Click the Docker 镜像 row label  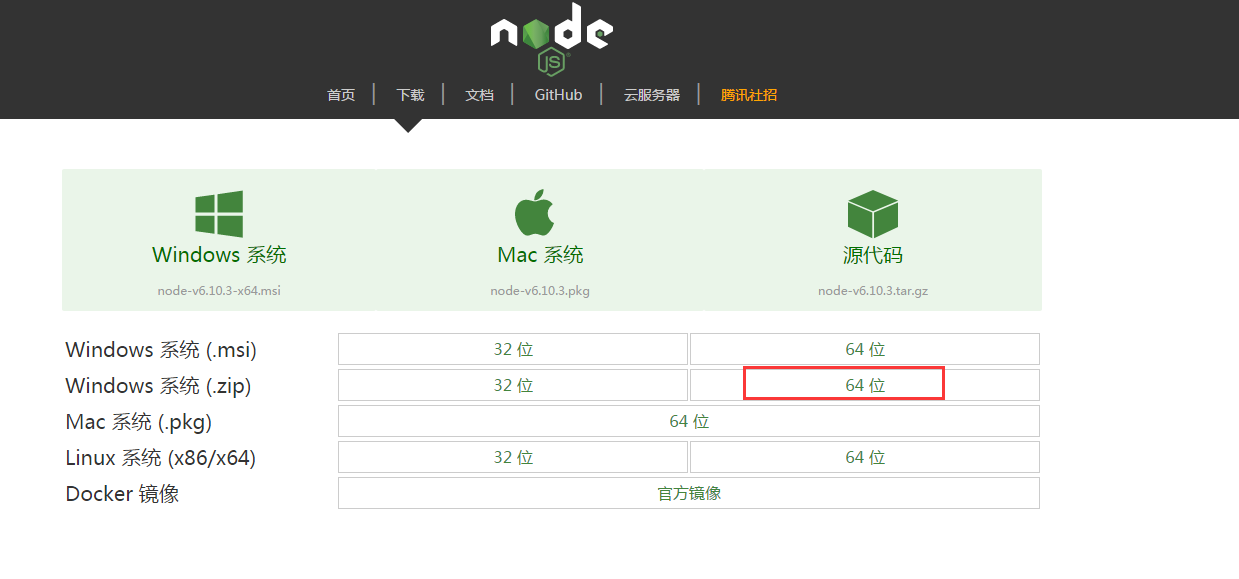point(122,494)
